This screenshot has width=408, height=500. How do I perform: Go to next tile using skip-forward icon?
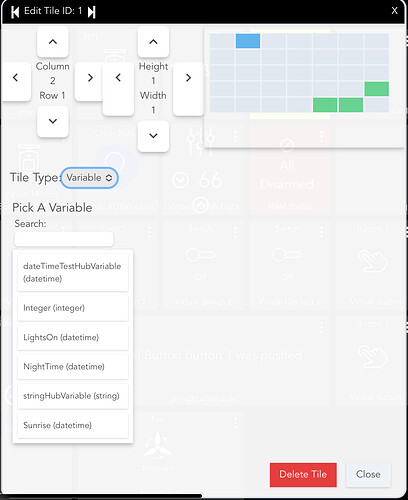[x=92, y=12]
